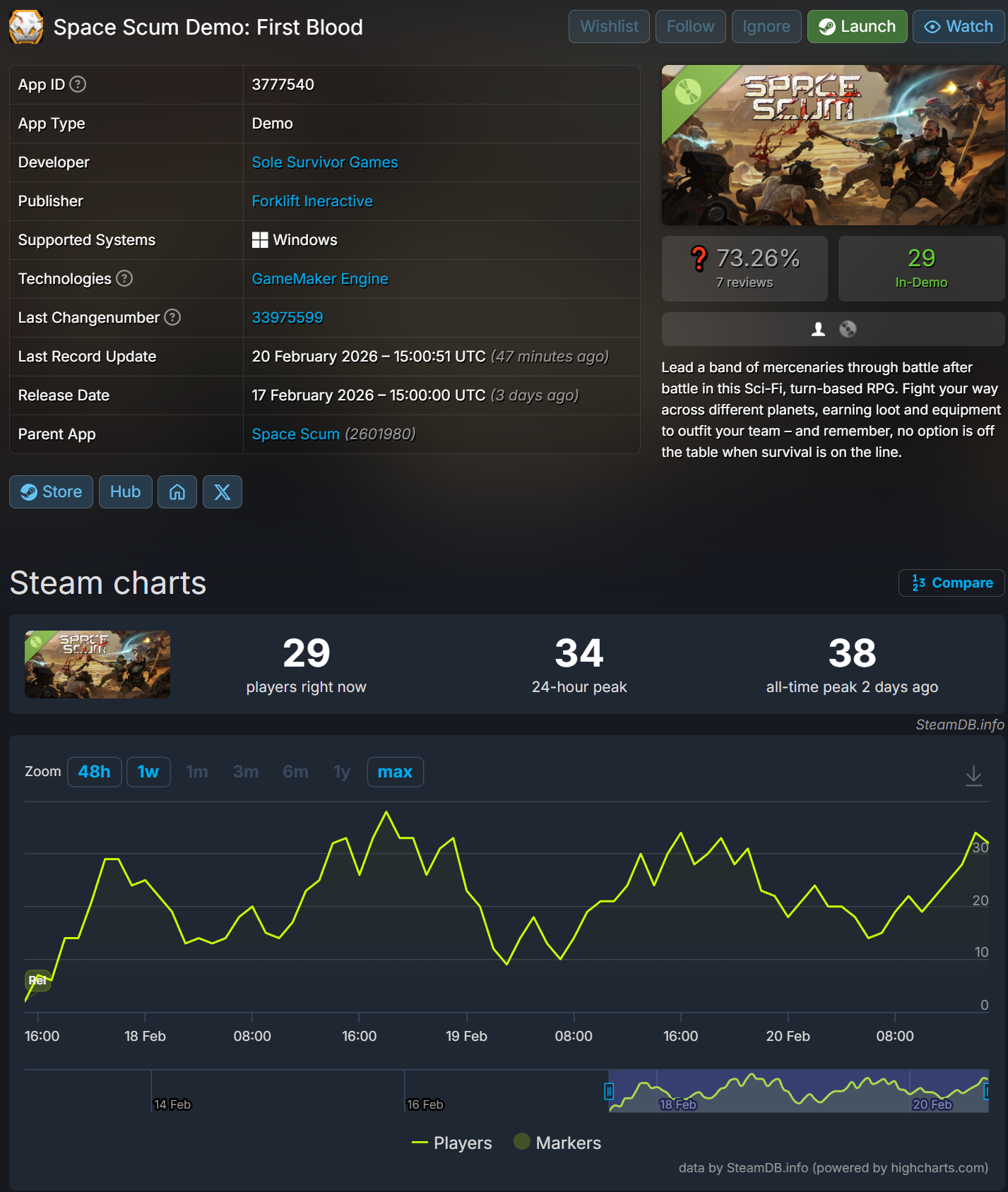Select the 1w zoom range
1008x1192 pixels.
click(148, 772)
